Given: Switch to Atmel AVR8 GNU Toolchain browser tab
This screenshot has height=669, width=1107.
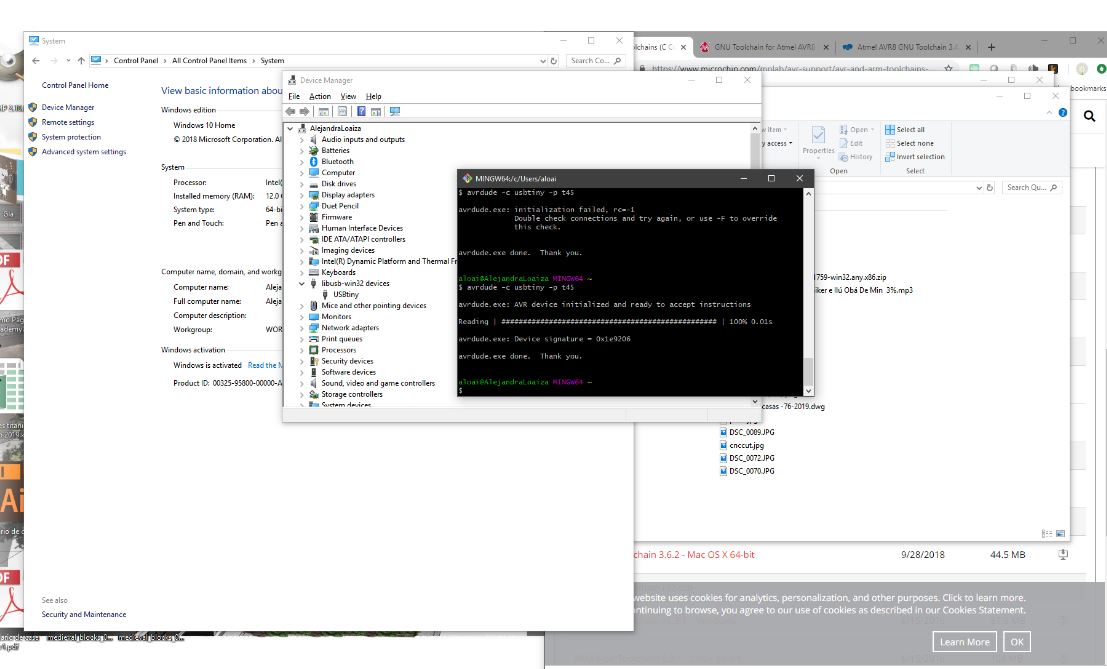Looking at the screenshot, I should (908, 47).
